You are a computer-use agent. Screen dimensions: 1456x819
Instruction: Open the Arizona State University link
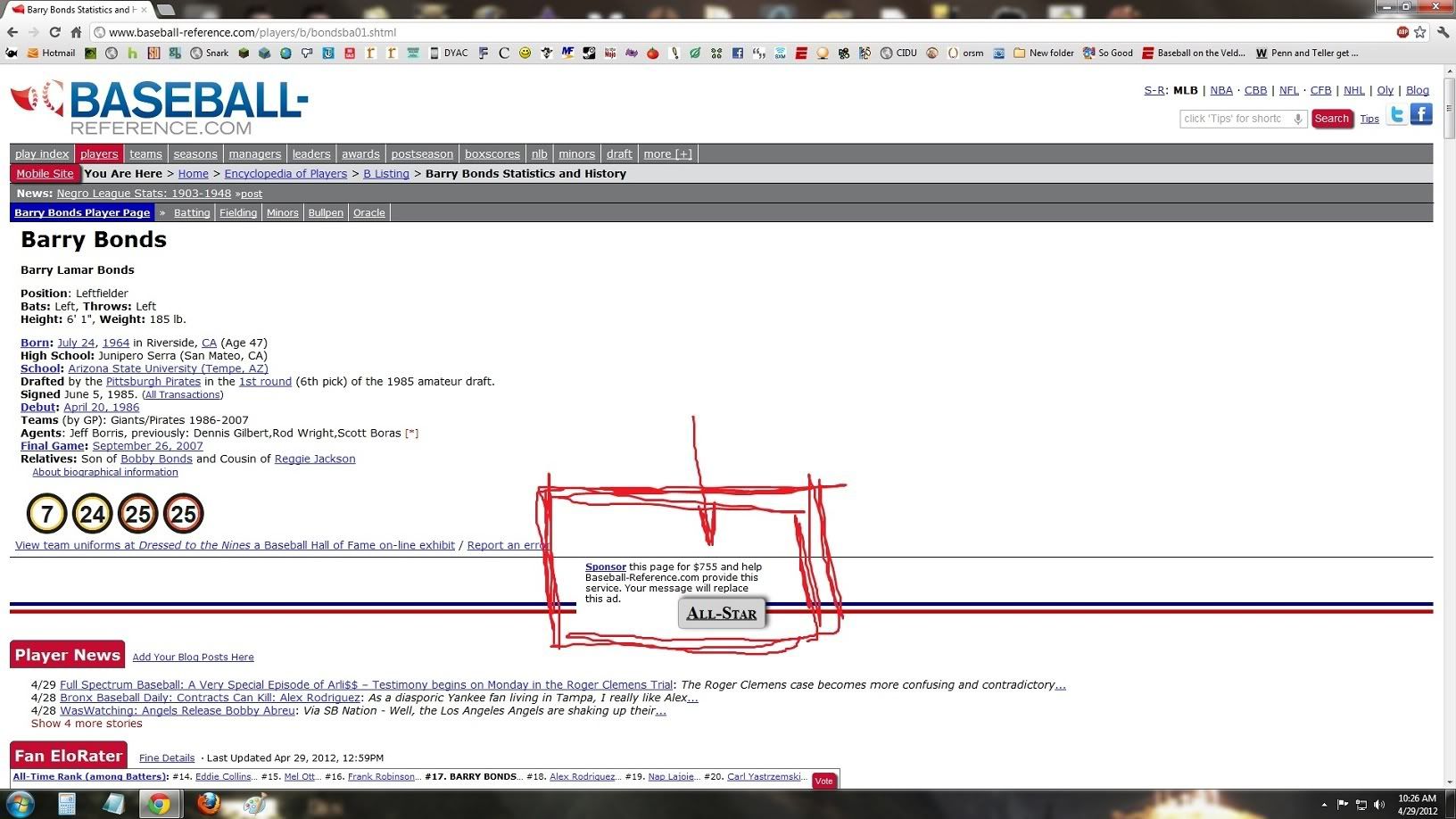coord(168,368)
